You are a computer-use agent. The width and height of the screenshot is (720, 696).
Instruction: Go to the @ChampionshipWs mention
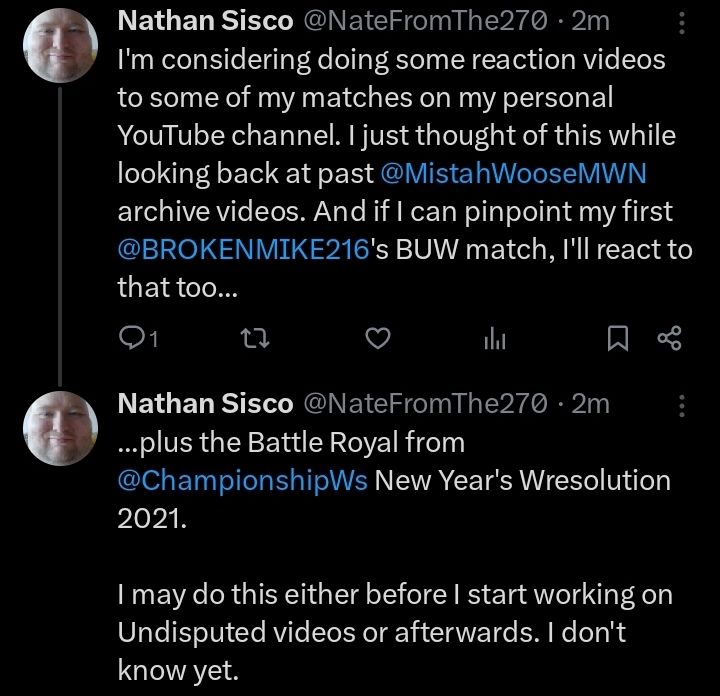point(243,479)
